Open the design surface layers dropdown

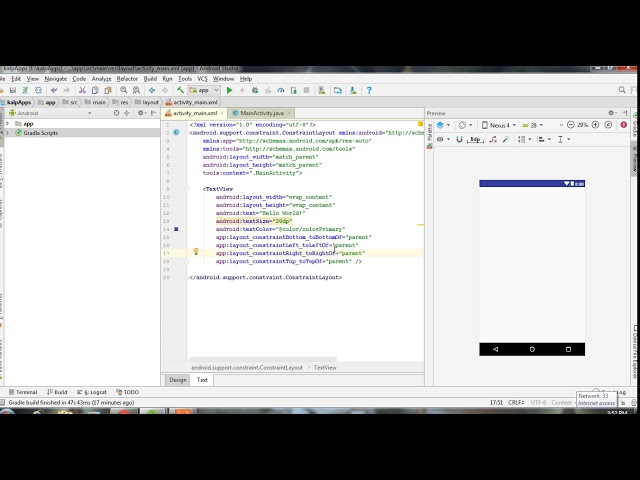(x=443, y=125)
